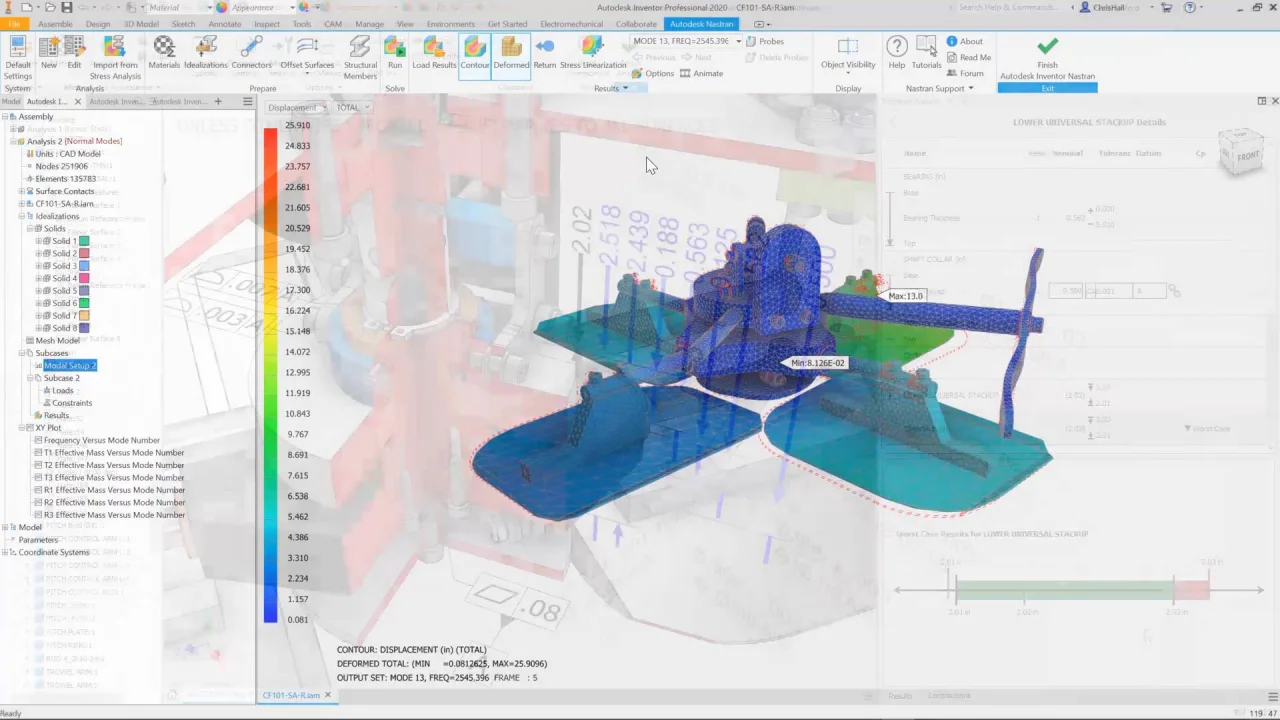The image size is (1280, 720).
Task: Click Load Results icon
Action: [x=434, y=53]
